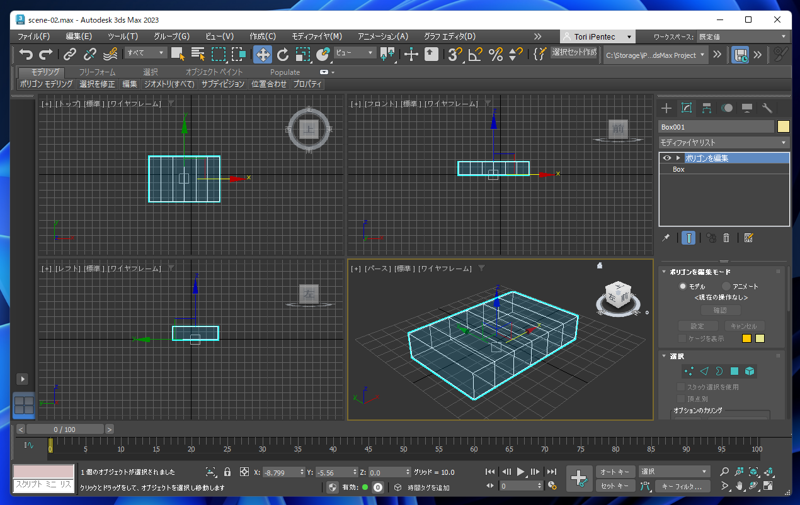
Task: Select the アニメート radio button
Action: pos(726,286)
